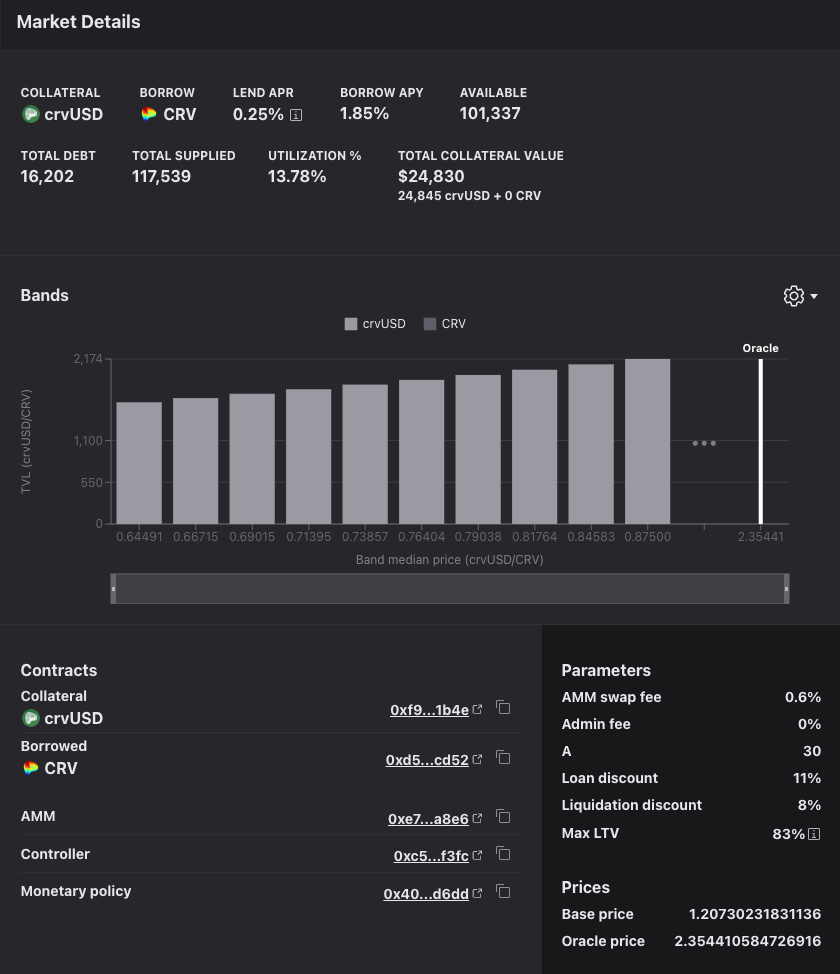Click the Liquidation discount value 8%
The height and width of the screenshot is (974, 840).
pyautogui.click(x=810, y=805)
